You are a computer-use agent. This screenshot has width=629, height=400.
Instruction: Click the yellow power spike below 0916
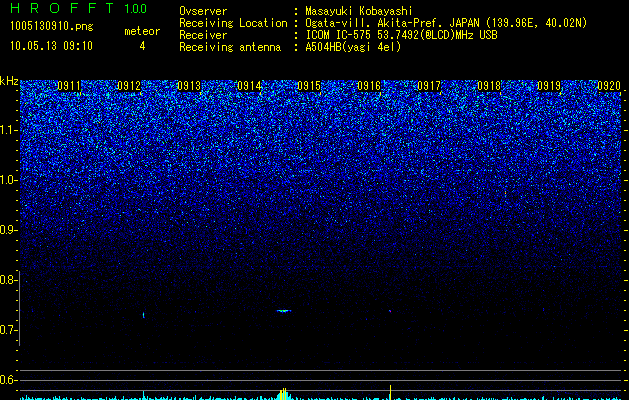390,392
